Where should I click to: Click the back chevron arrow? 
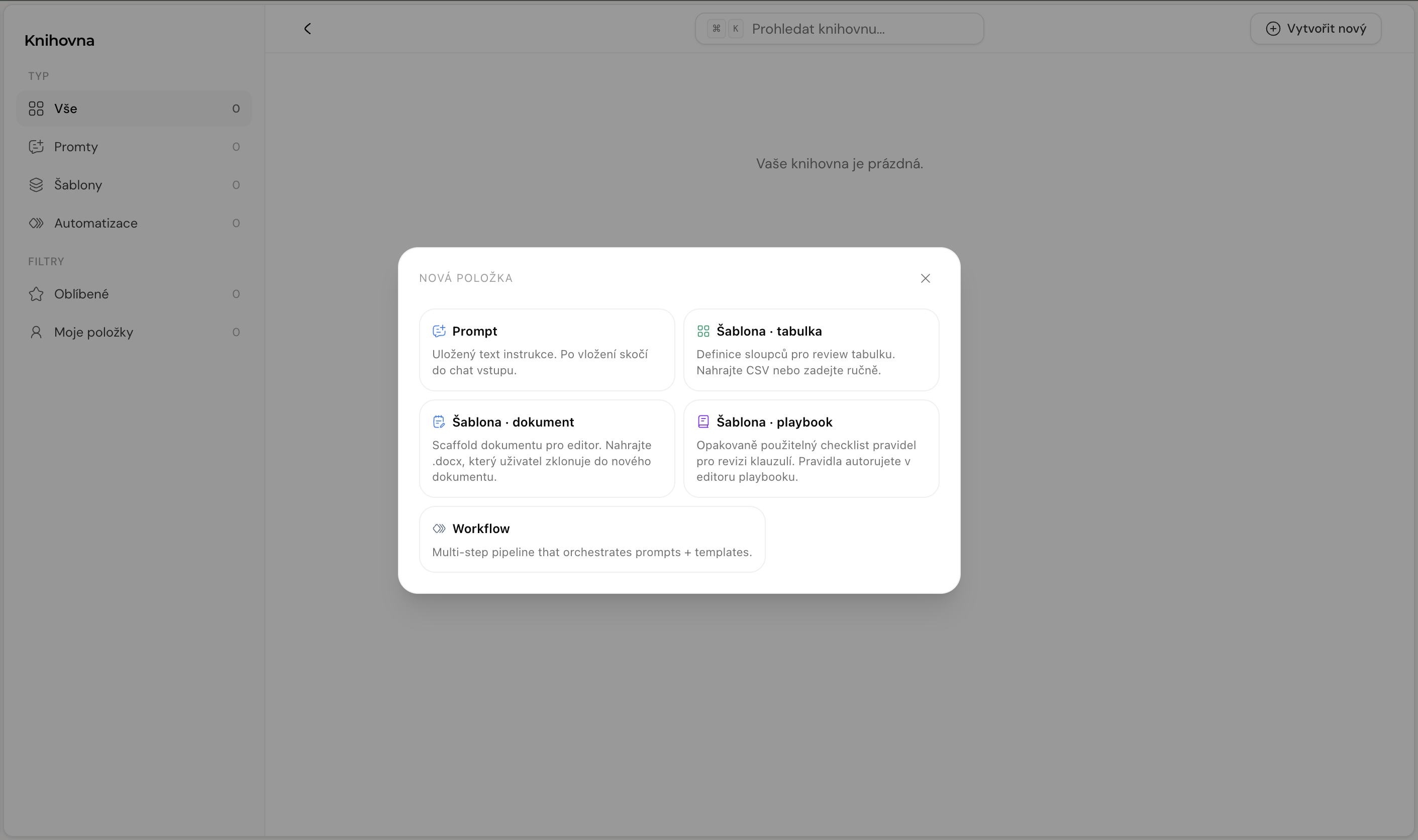click(308, 29)
